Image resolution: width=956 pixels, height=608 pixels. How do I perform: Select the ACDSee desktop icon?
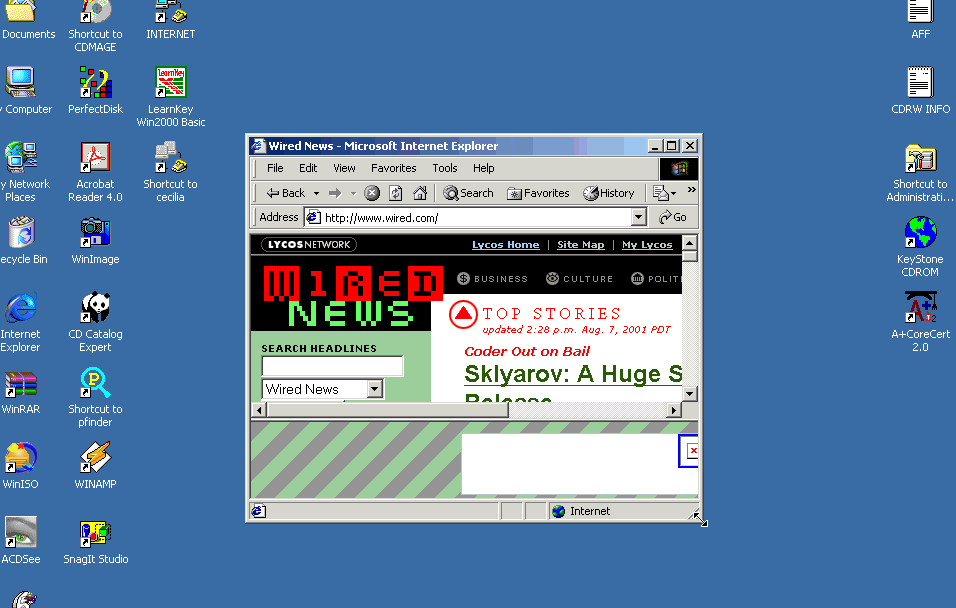pyautogui.click(x=21, y=541)
